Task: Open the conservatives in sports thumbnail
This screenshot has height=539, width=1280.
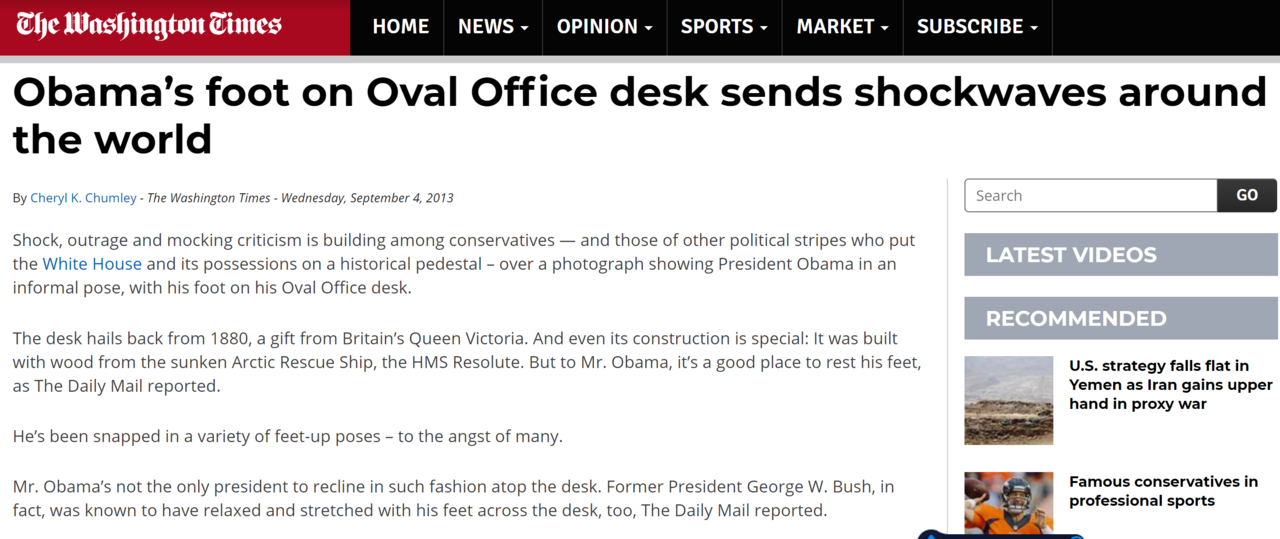Action: [1008, 504]
